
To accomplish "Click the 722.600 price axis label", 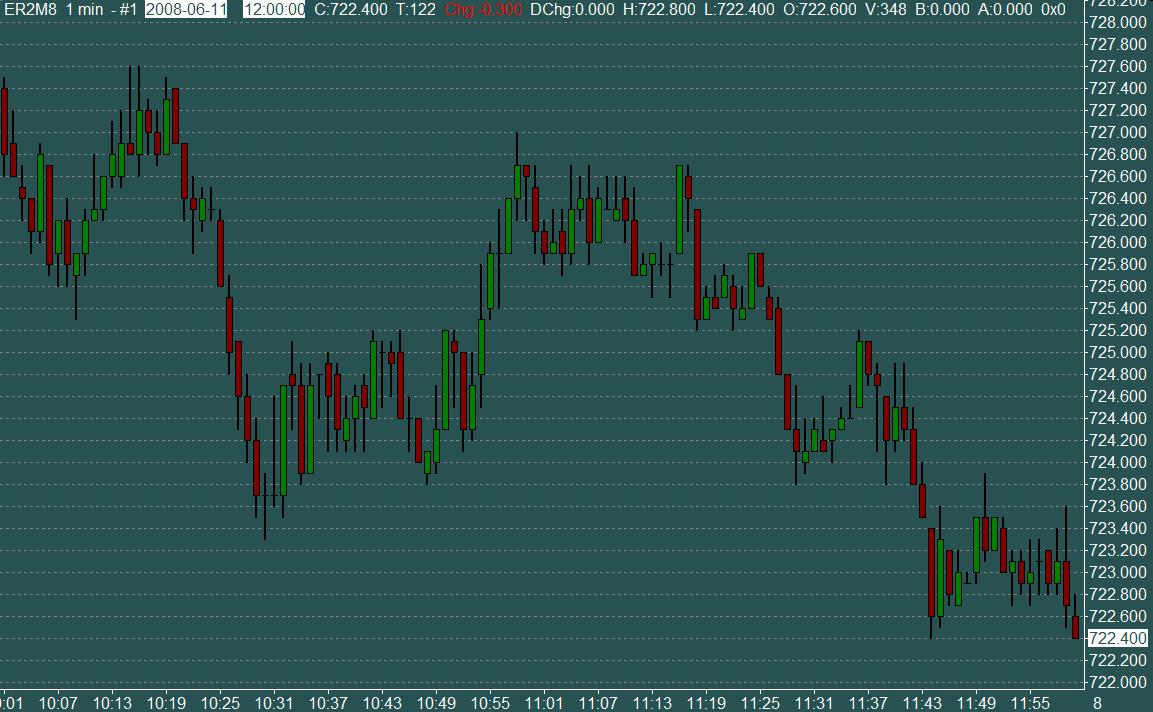I will pyautogui.click(x=1118, y=616).
